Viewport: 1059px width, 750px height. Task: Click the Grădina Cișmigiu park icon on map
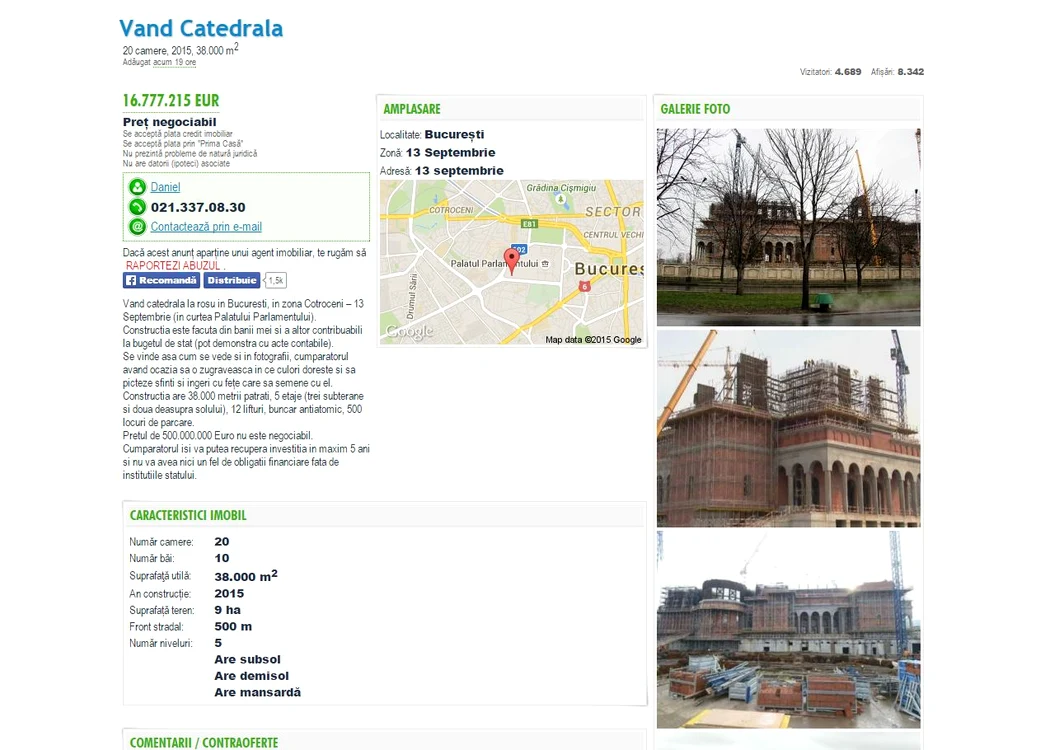coord(561,199)
